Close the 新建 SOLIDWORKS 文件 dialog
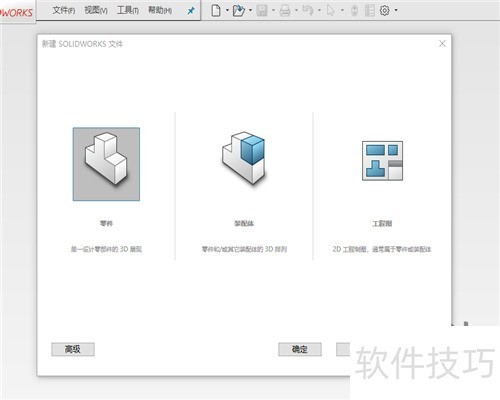 click(442, 44)
